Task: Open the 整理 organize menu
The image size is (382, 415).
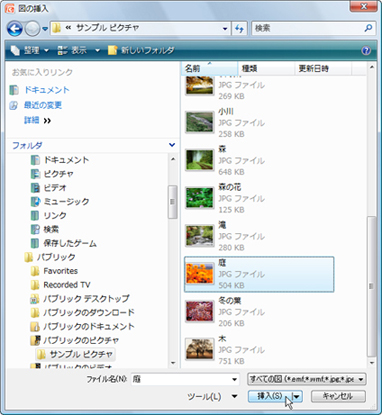Action: tap(29, 50)
